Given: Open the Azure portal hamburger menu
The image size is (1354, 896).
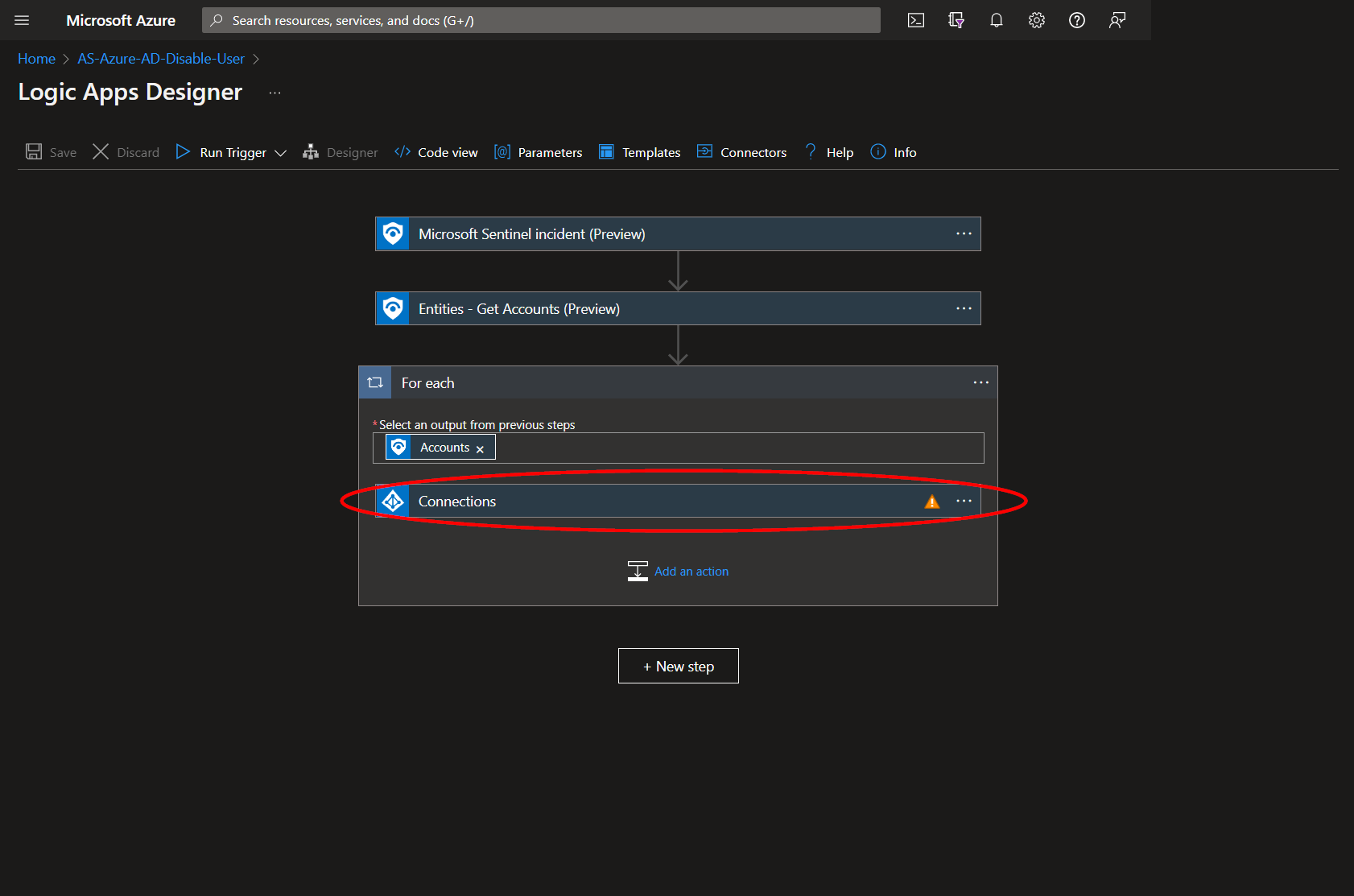Looking at the screenshot, I should pyautogui.click(x=22, y=20).
